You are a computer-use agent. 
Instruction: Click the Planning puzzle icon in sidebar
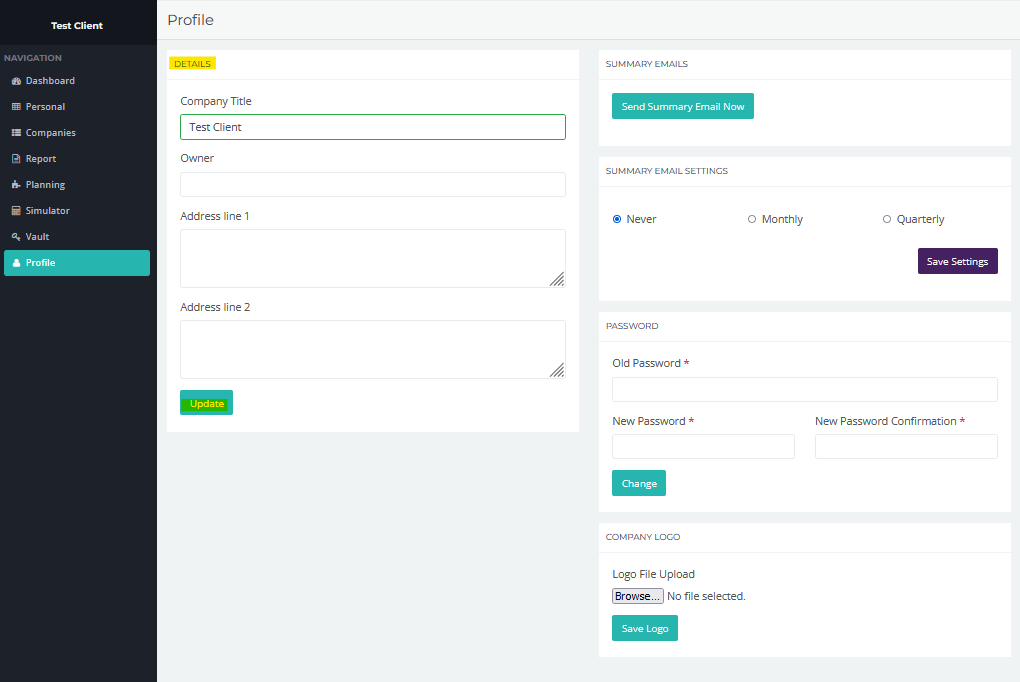(16, 185)
